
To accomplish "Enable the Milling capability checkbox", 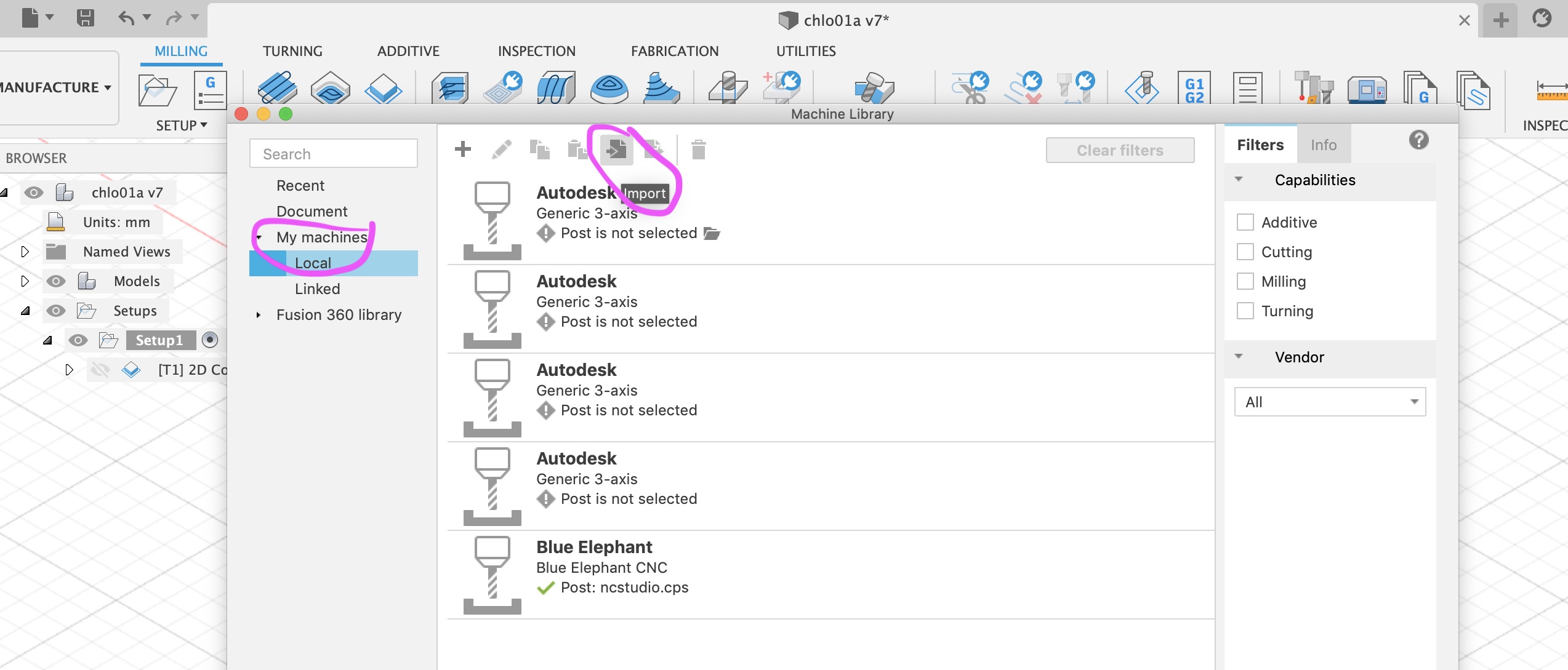I will (x=1245, y=281).
